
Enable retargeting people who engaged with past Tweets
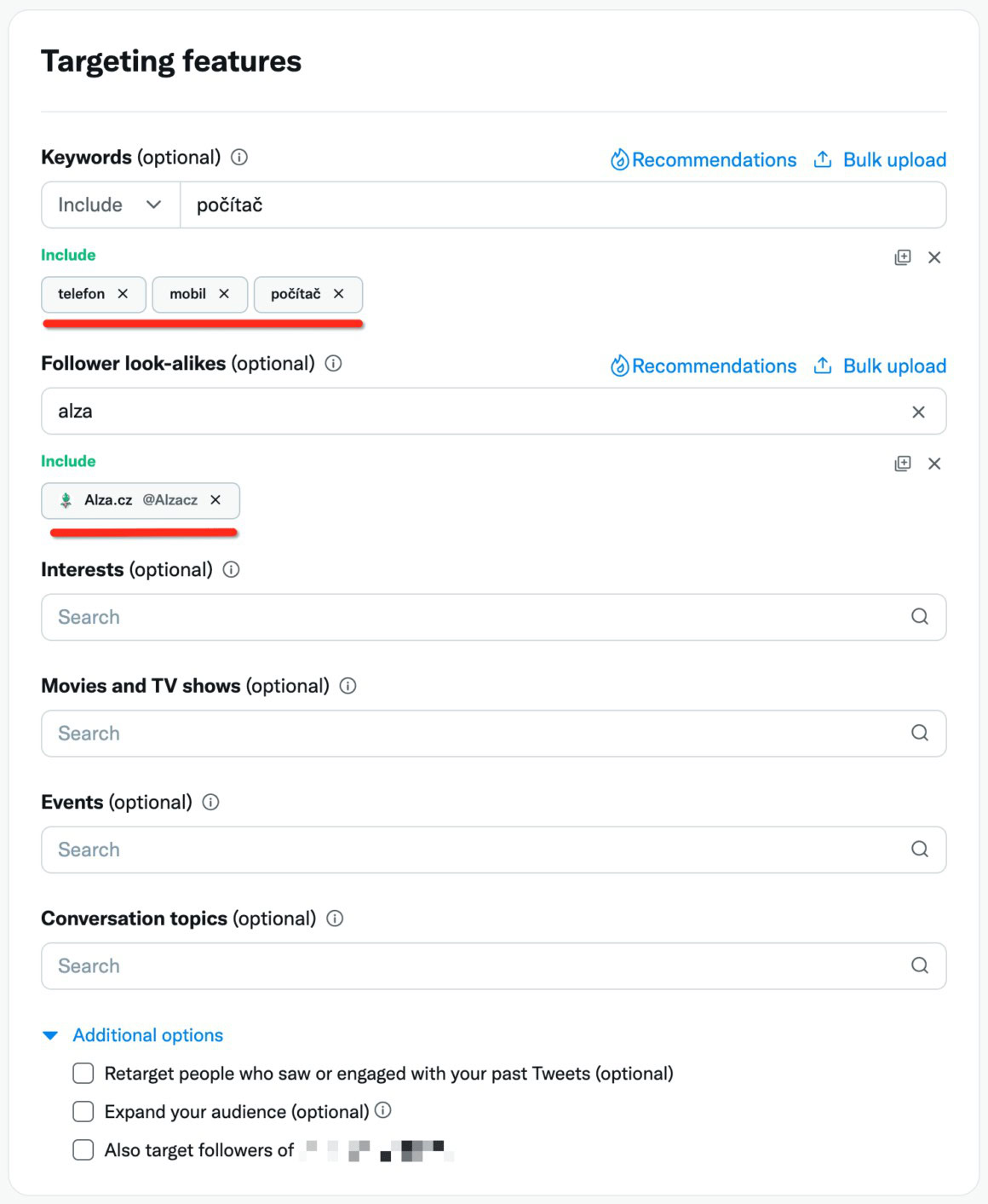pyautogui.click(x=83, y=1073)
